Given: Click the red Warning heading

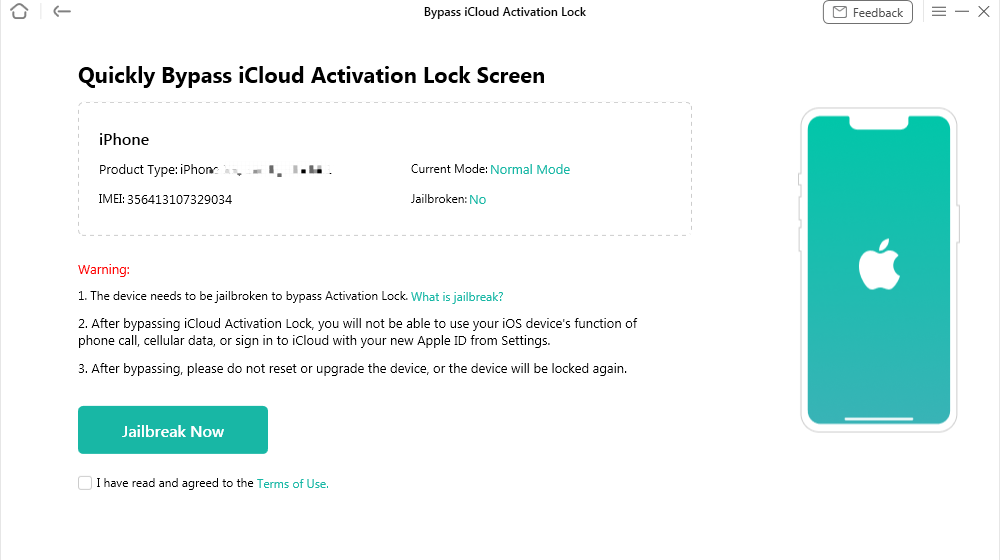Looking at the screenshot, I should point(104,269).
